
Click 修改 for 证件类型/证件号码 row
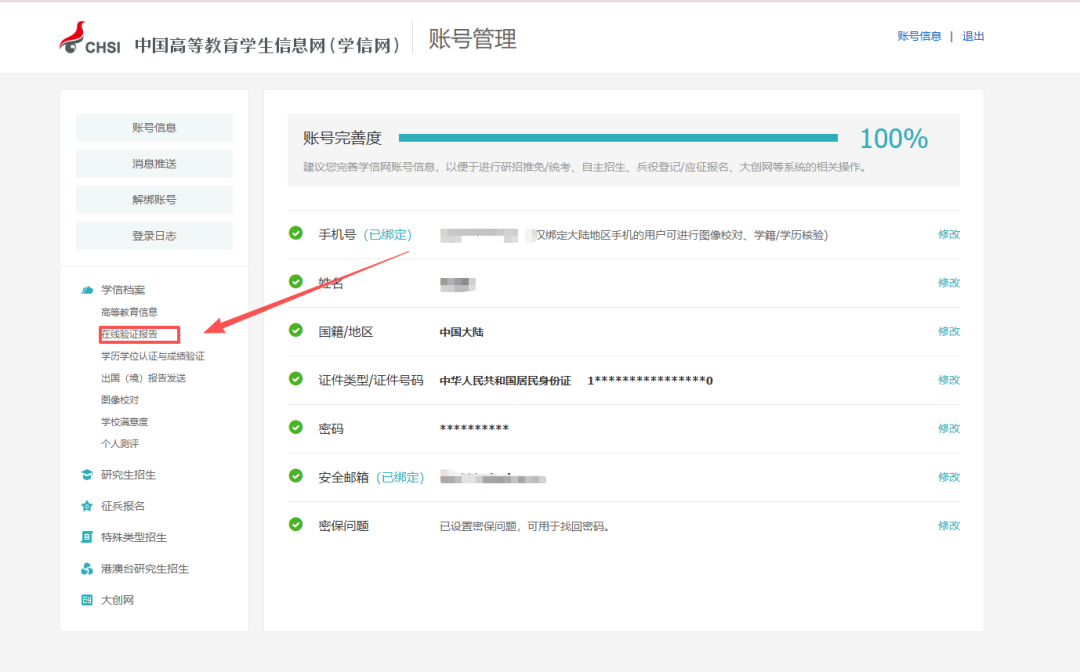948,379
